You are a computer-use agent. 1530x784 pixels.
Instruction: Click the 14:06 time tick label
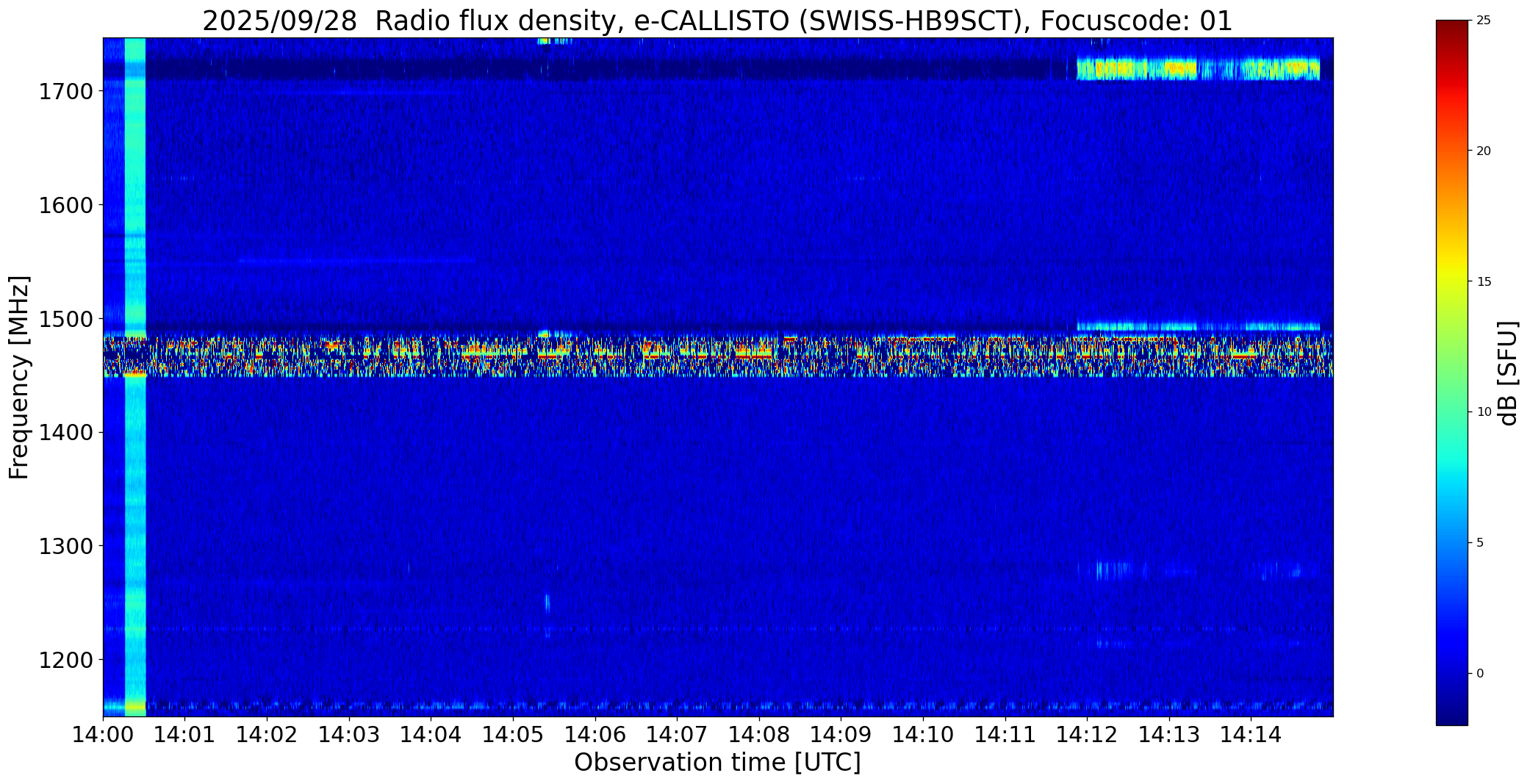595,735
